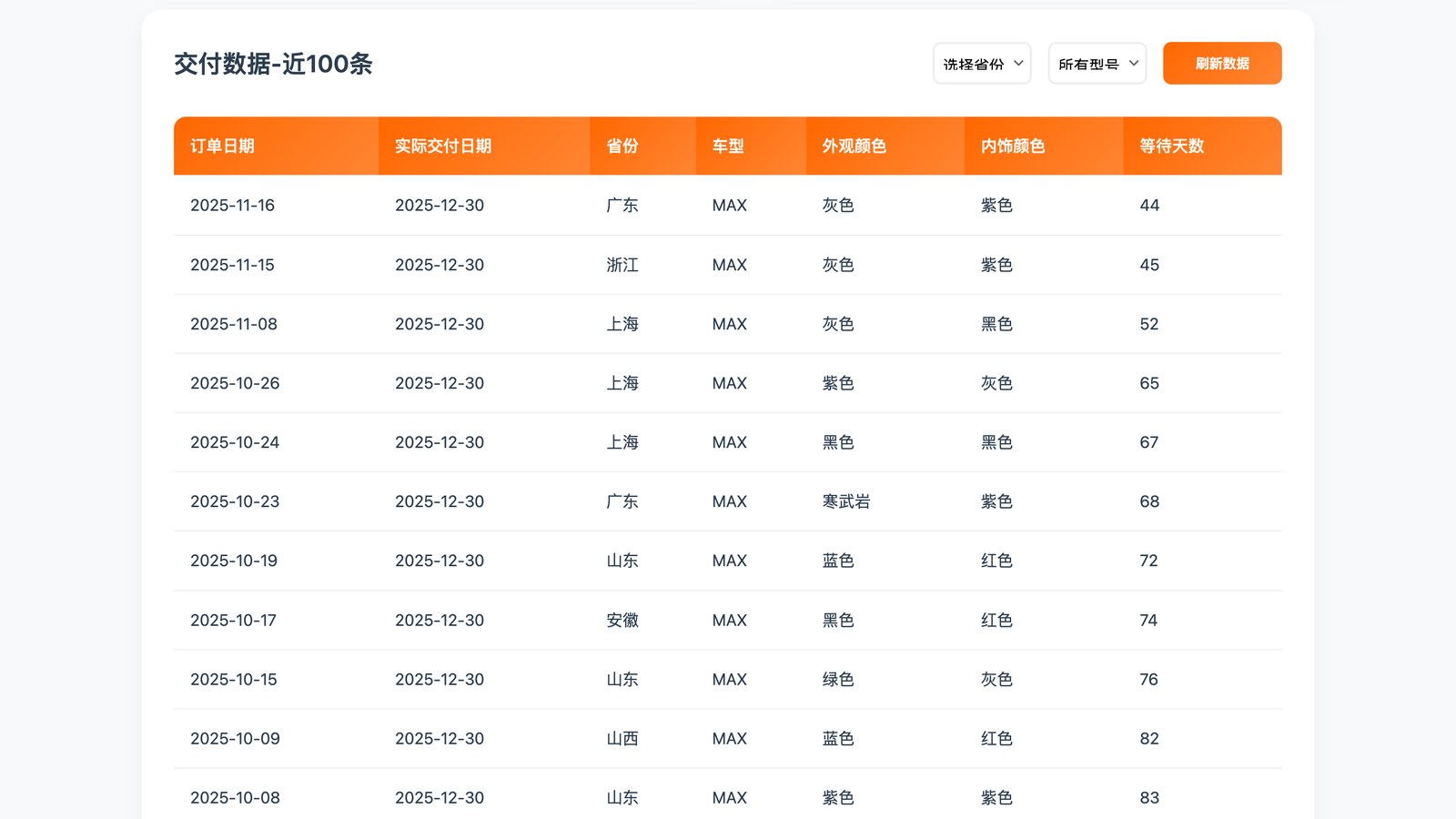Click order date 2025-11-16
The height and width of the screenshot is (819, 1456).
[x=232, y=206]
